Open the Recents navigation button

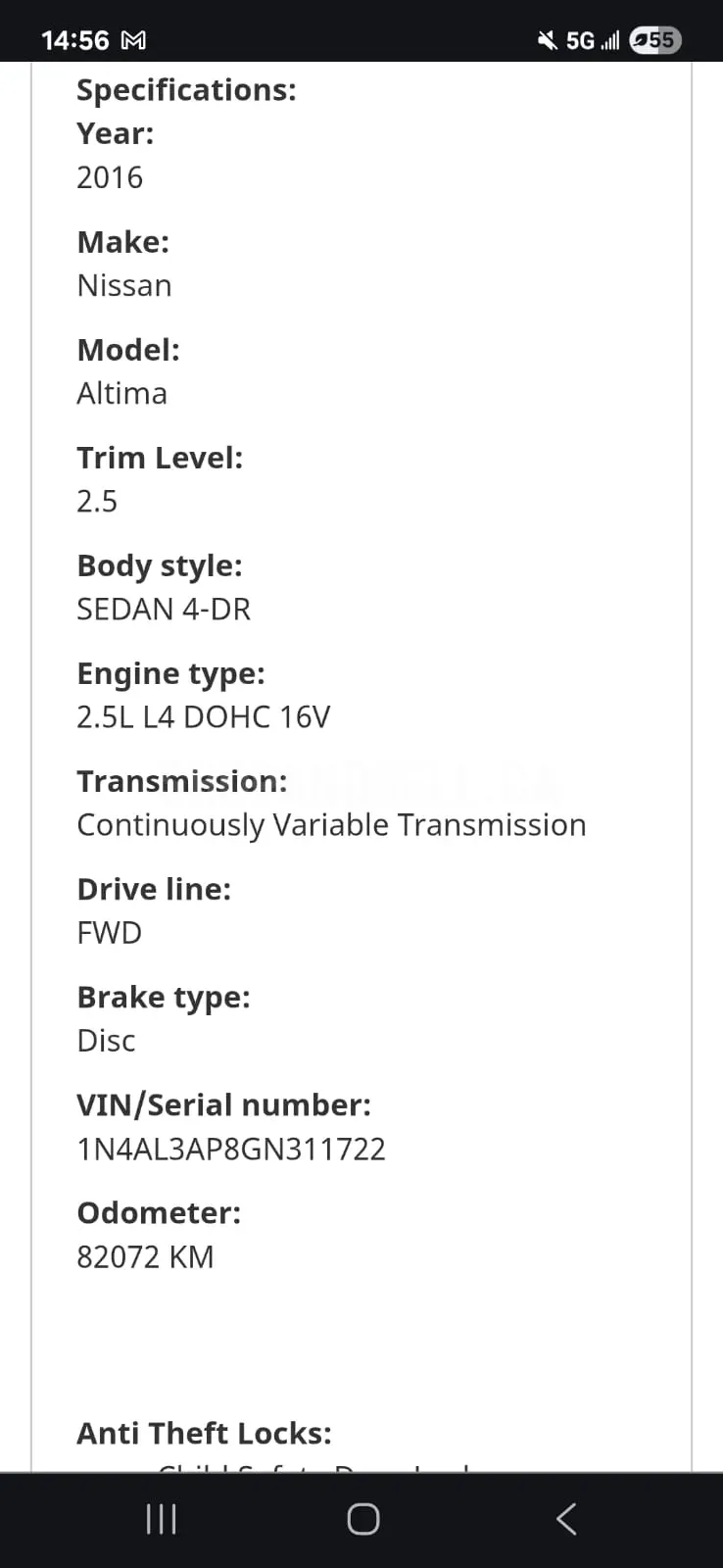(x=160, y=1519)
